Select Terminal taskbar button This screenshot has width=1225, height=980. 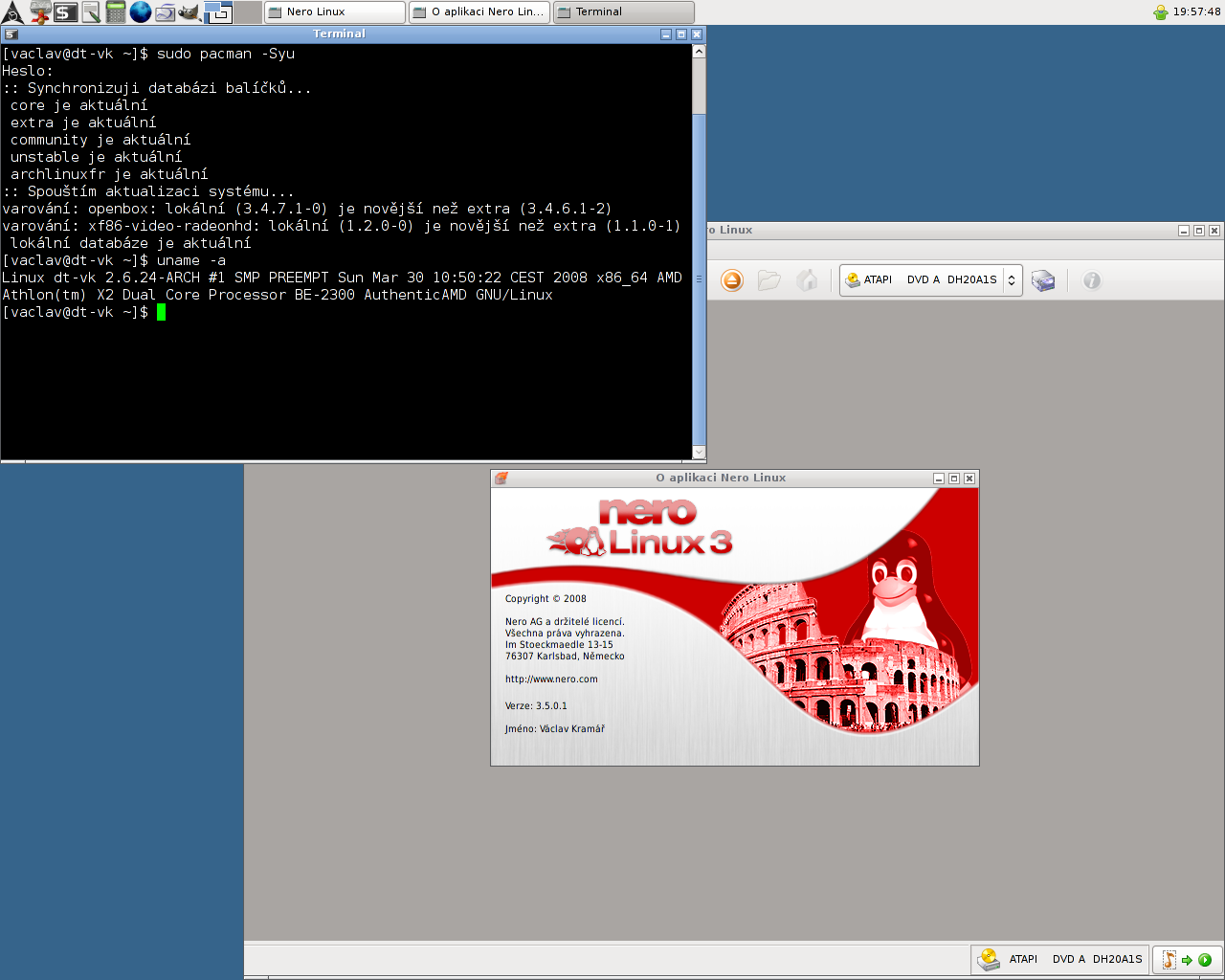pyautogui.click(x=623, y=12)
